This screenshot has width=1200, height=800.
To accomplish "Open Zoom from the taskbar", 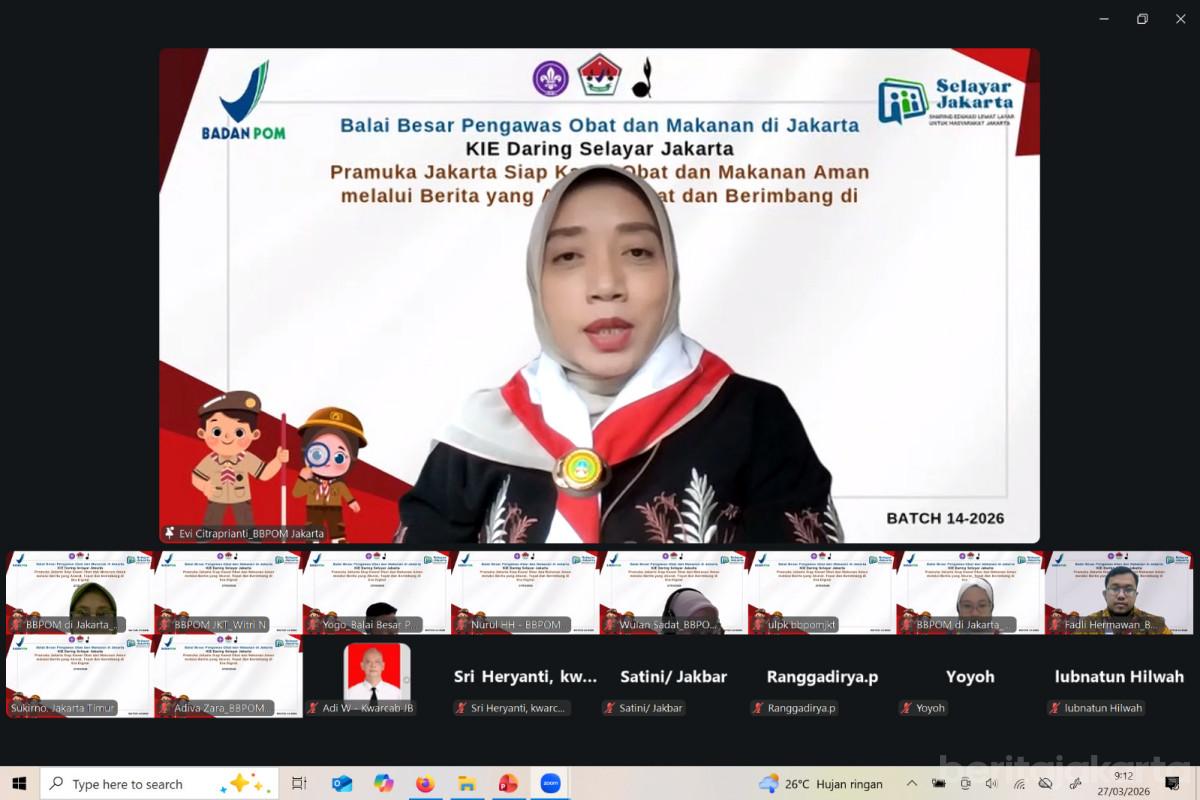I will (550, 783).
